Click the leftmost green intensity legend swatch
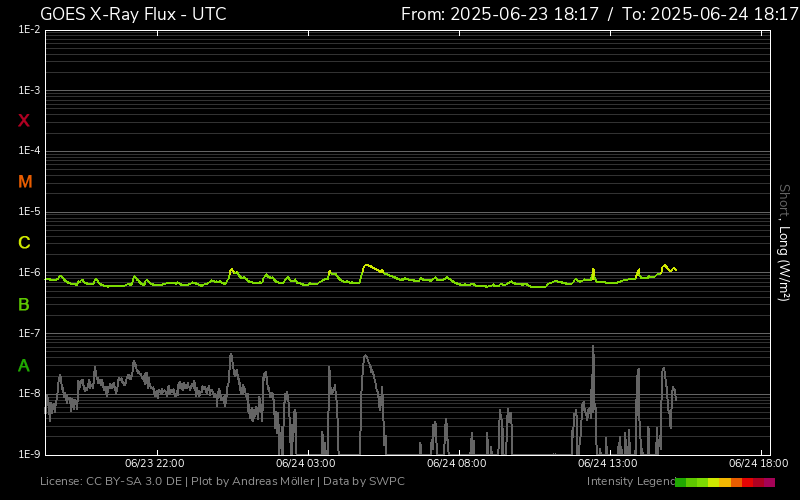Image resolution: width=800 pixels, height=500 pixels. coord(680,482)
